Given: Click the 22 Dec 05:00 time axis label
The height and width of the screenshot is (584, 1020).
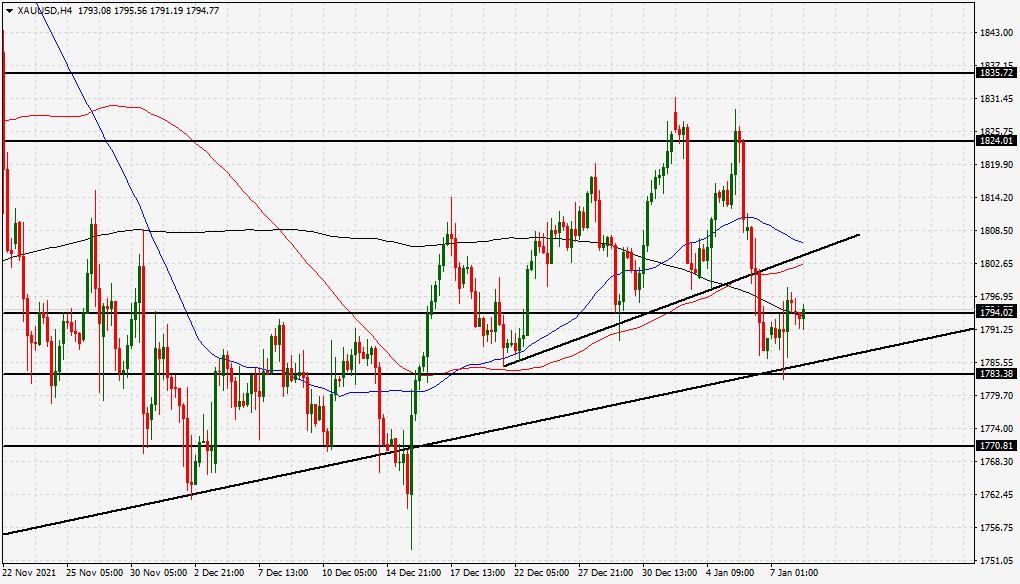Looking at the screenshot, I should pyautogui.click(x=541, y=573).
